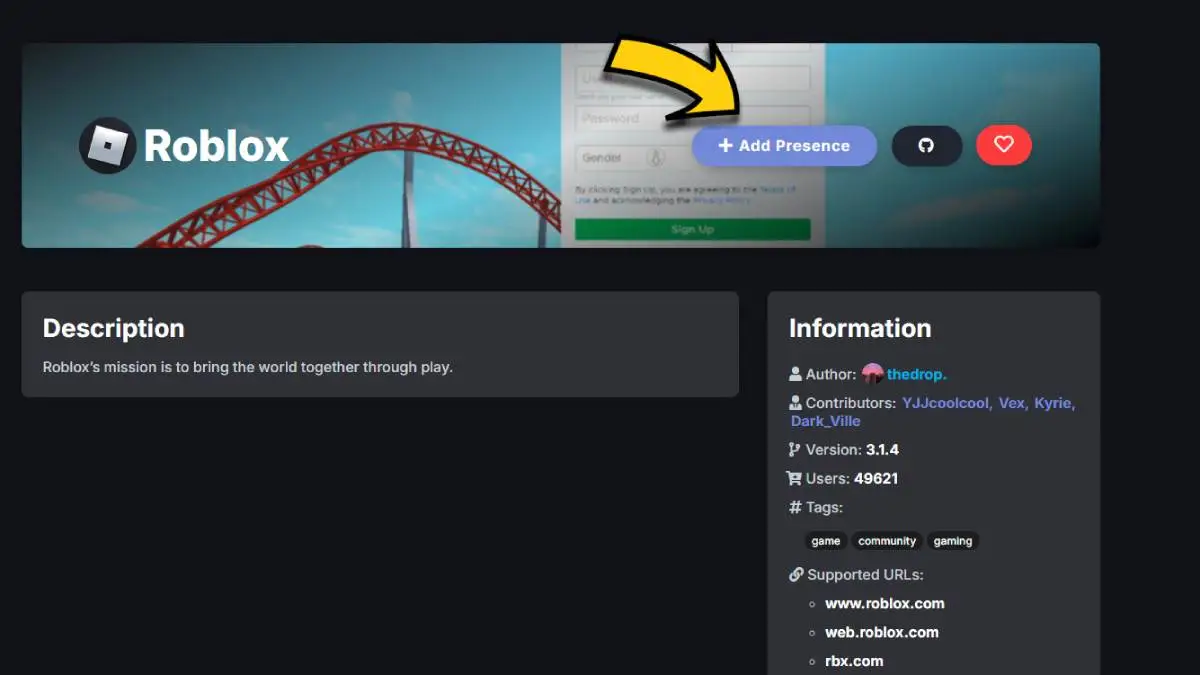1200x675 pixels.
Task: Click the thedrop. author avatar
Action: pos(872,374)
